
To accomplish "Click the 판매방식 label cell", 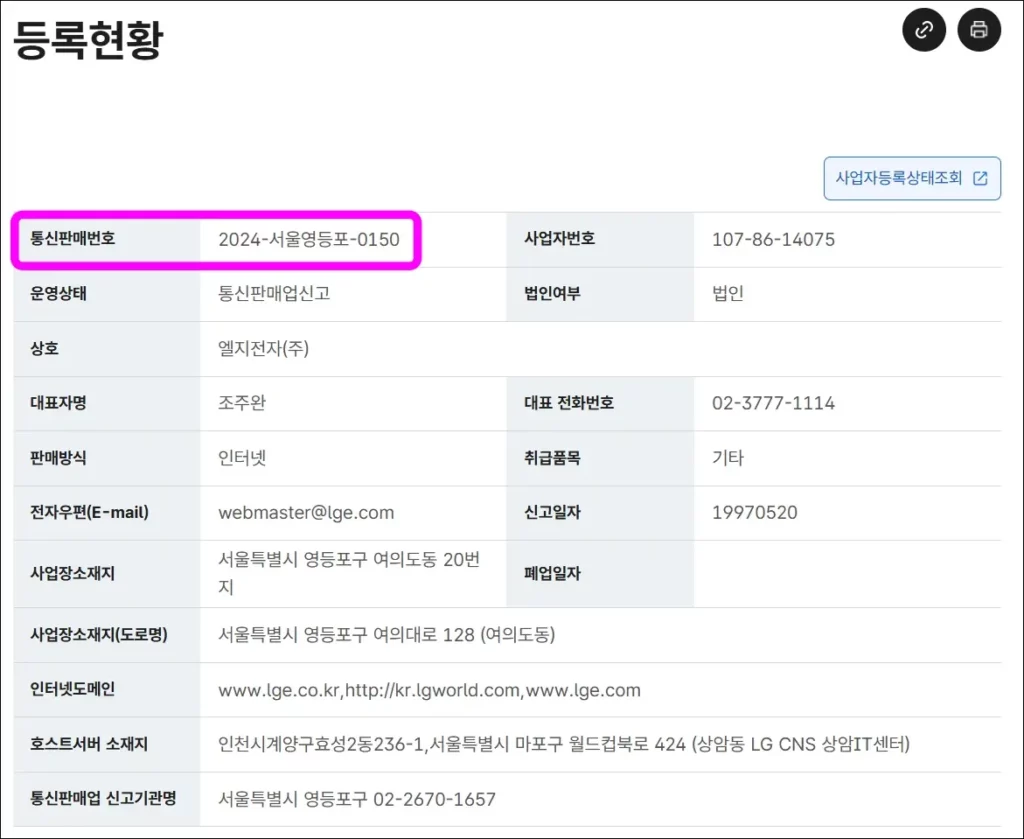I will pyautogui.click(x=106, y=458).
